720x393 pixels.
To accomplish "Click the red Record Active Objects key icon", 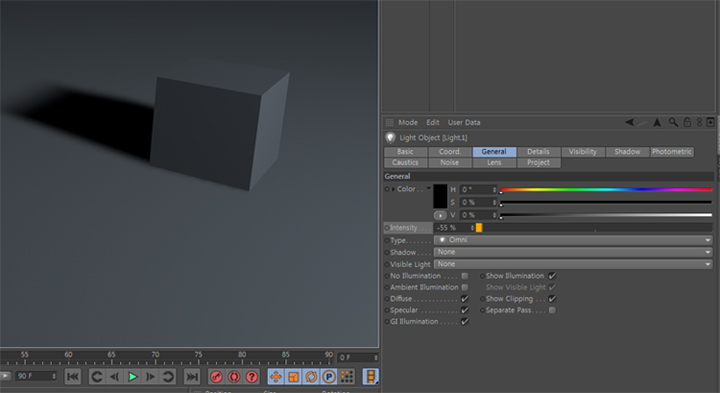I will click(x=216, y=377).
